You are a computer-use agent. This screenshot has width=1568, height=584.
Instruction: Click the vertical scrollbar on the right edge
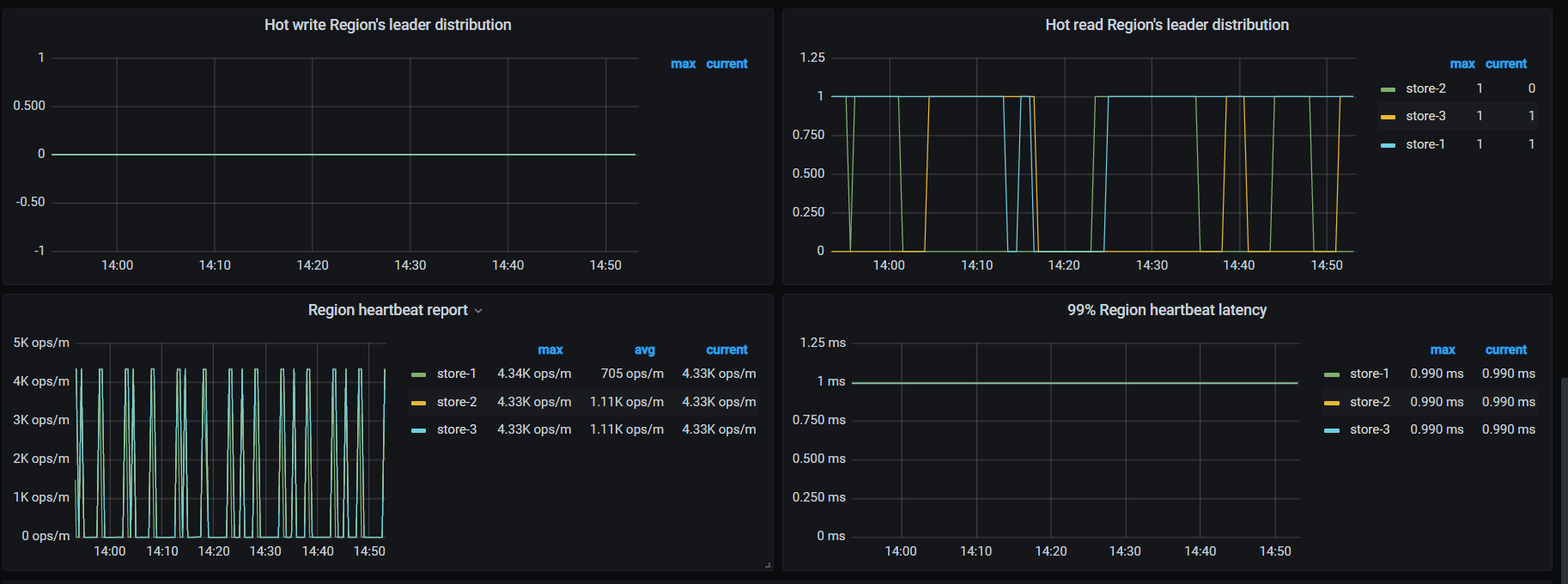point(1564,472)
